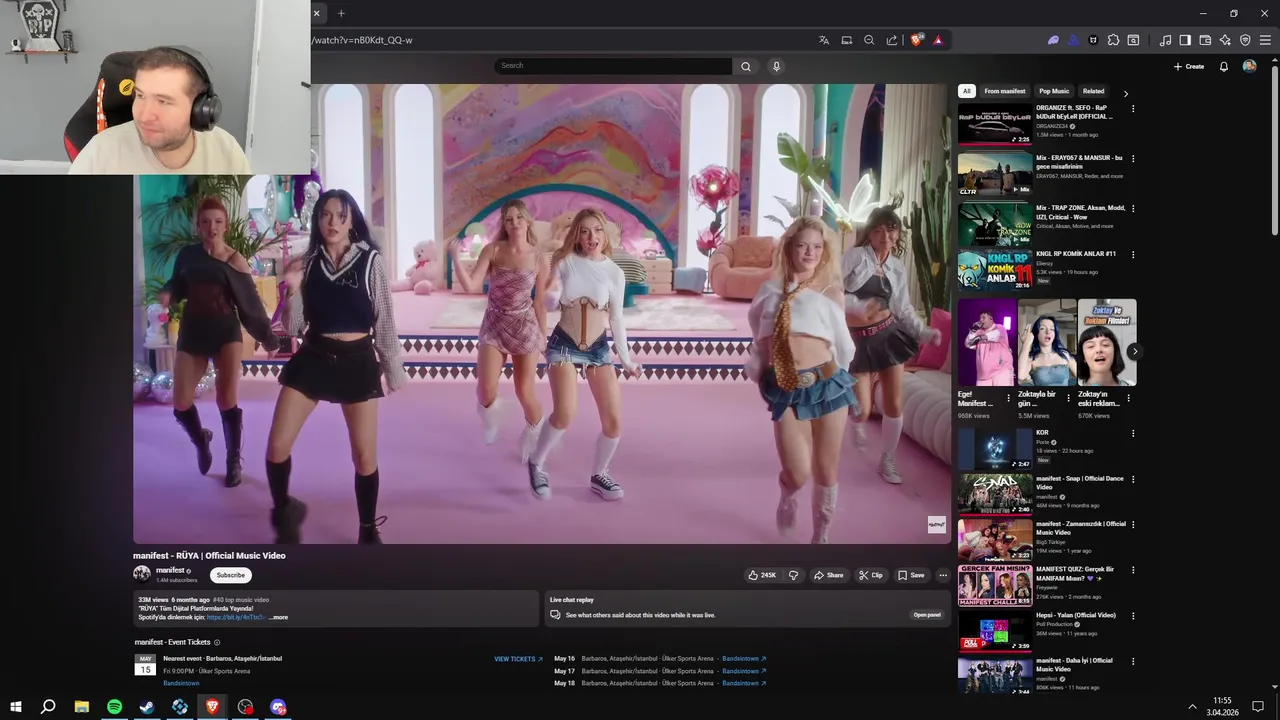Open the browser translate page icon
1280x720 pixels.
pyautogui.click(x=824, y=40)
